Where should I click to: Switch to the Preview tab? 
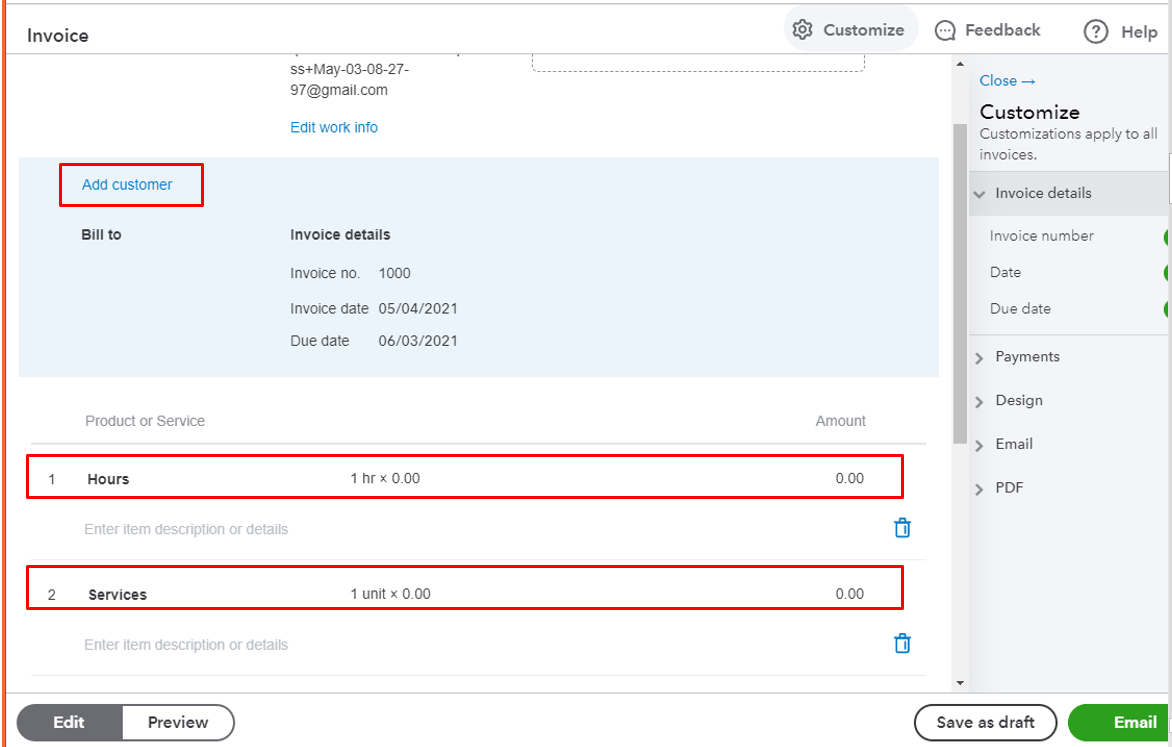pyautogui.click(x=177, y=722)
